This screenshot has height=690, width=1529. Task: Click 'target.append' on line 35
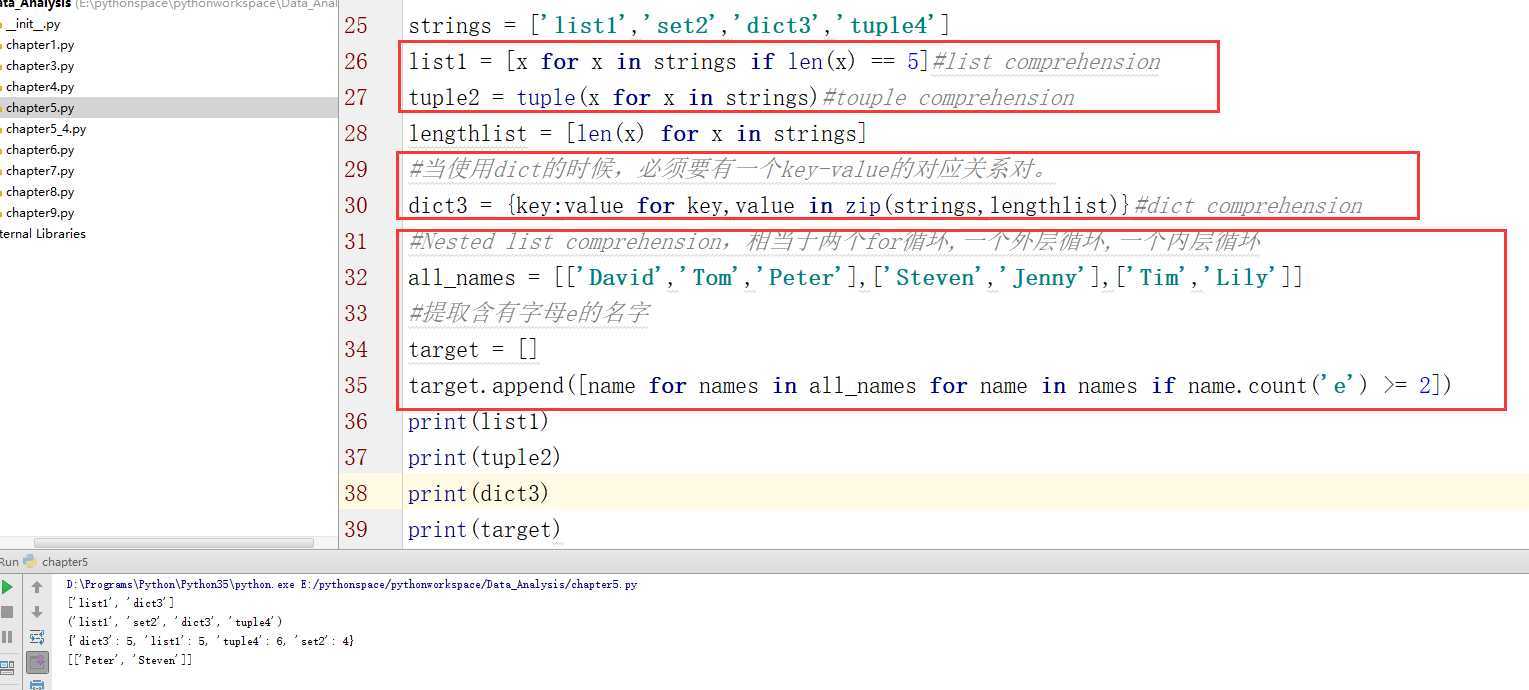[x=486, y=386]
